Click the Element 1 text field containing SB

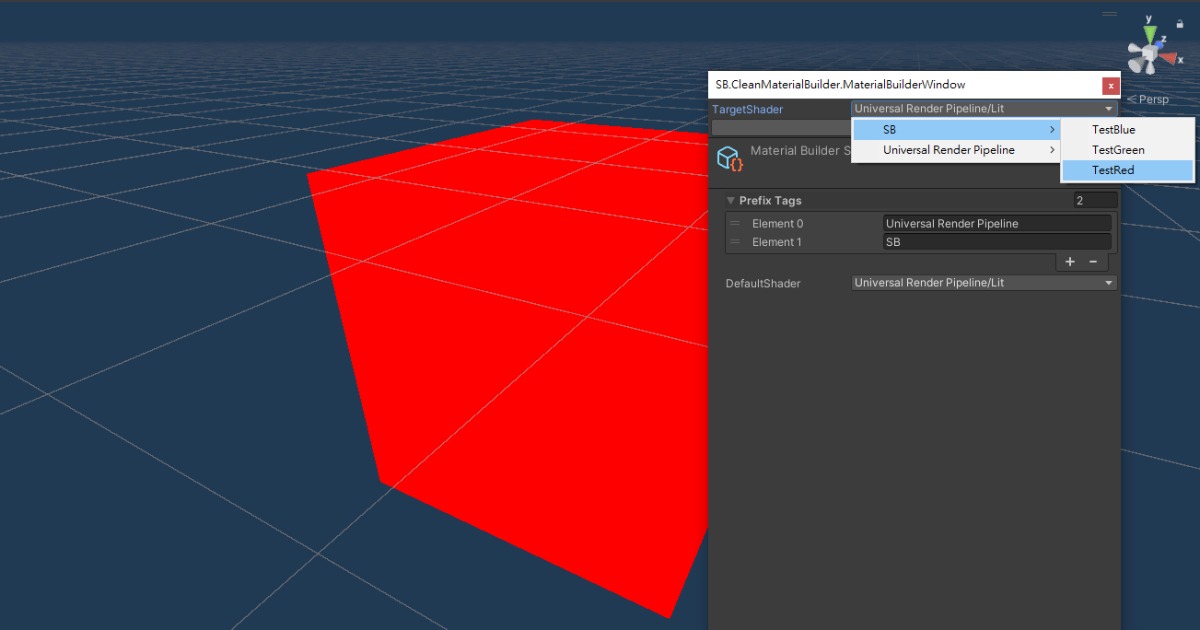tap(996, 242)
